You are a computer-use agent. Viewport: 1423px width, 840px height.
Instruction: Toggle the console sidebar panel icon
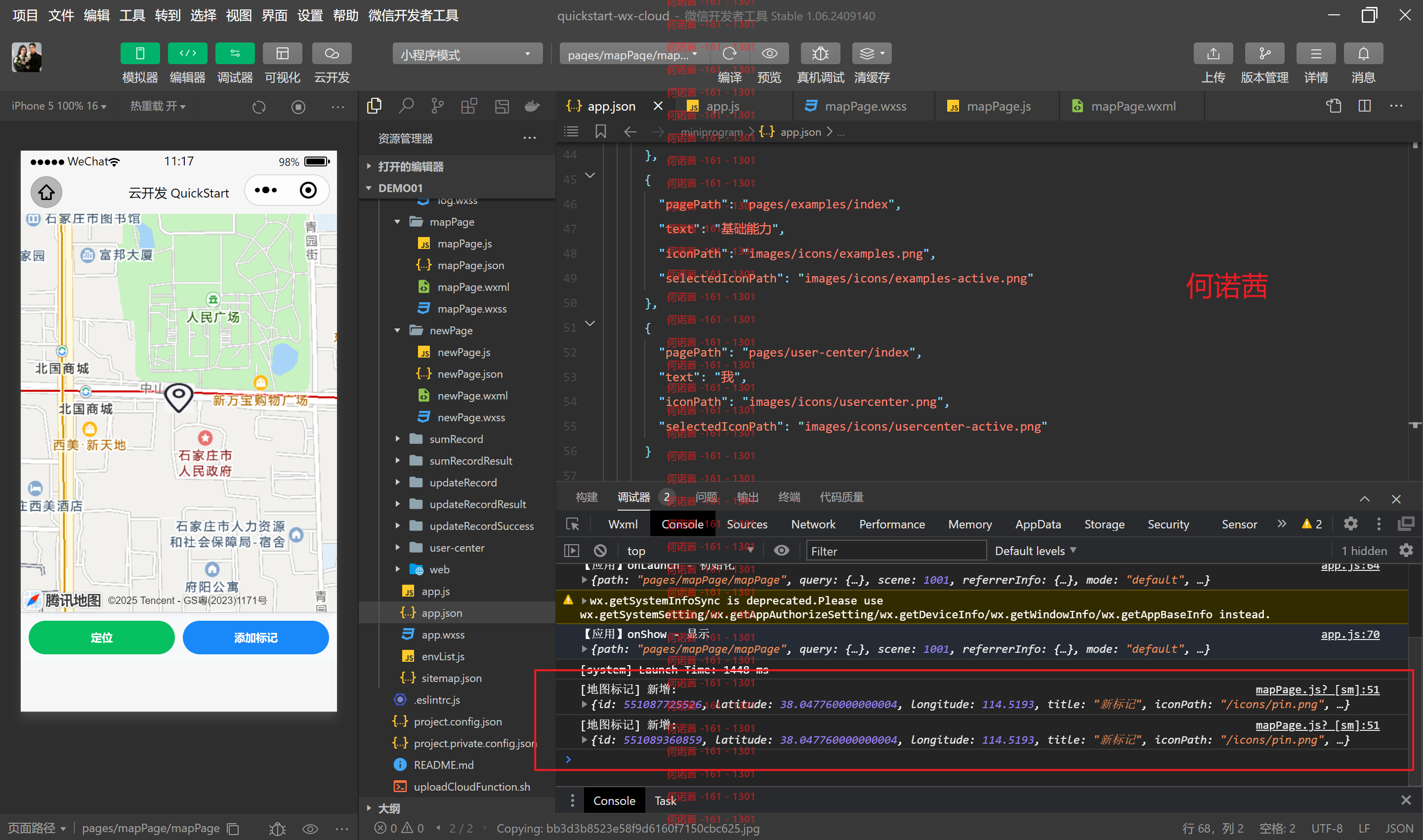(x=572, y=550)
